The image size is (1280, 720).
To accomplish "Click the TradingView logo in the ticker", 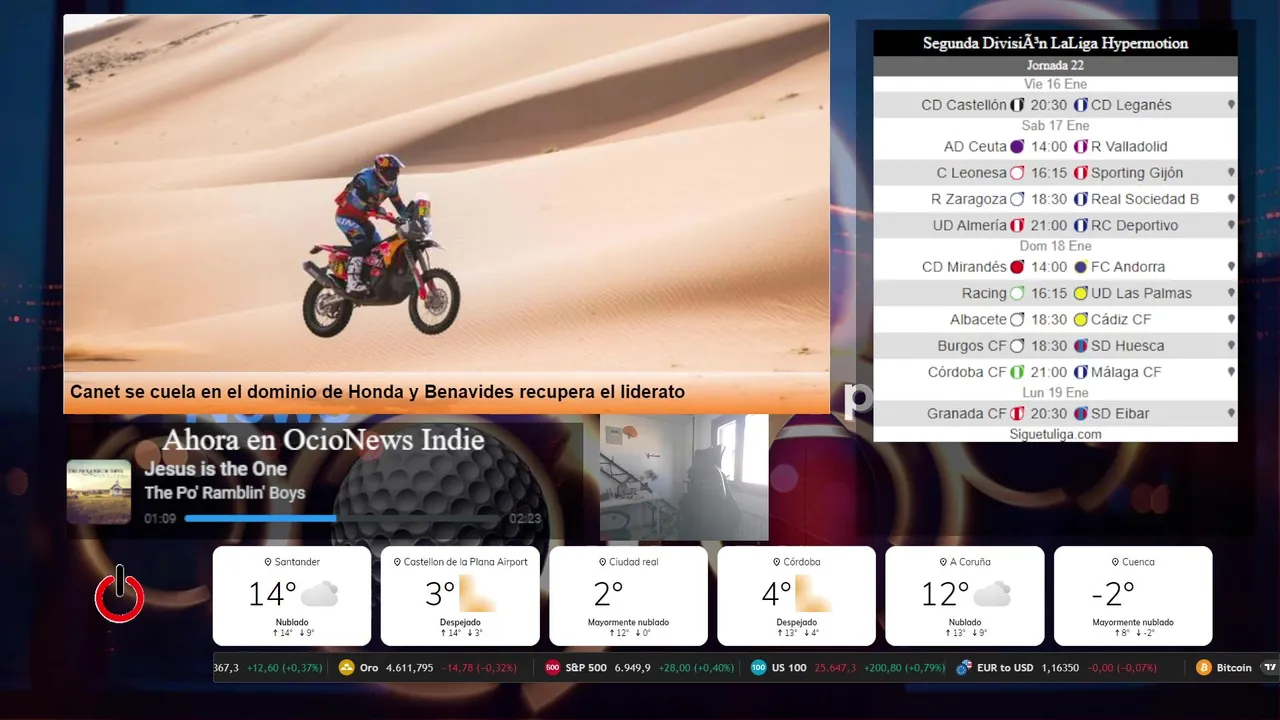I will 1271,667.
